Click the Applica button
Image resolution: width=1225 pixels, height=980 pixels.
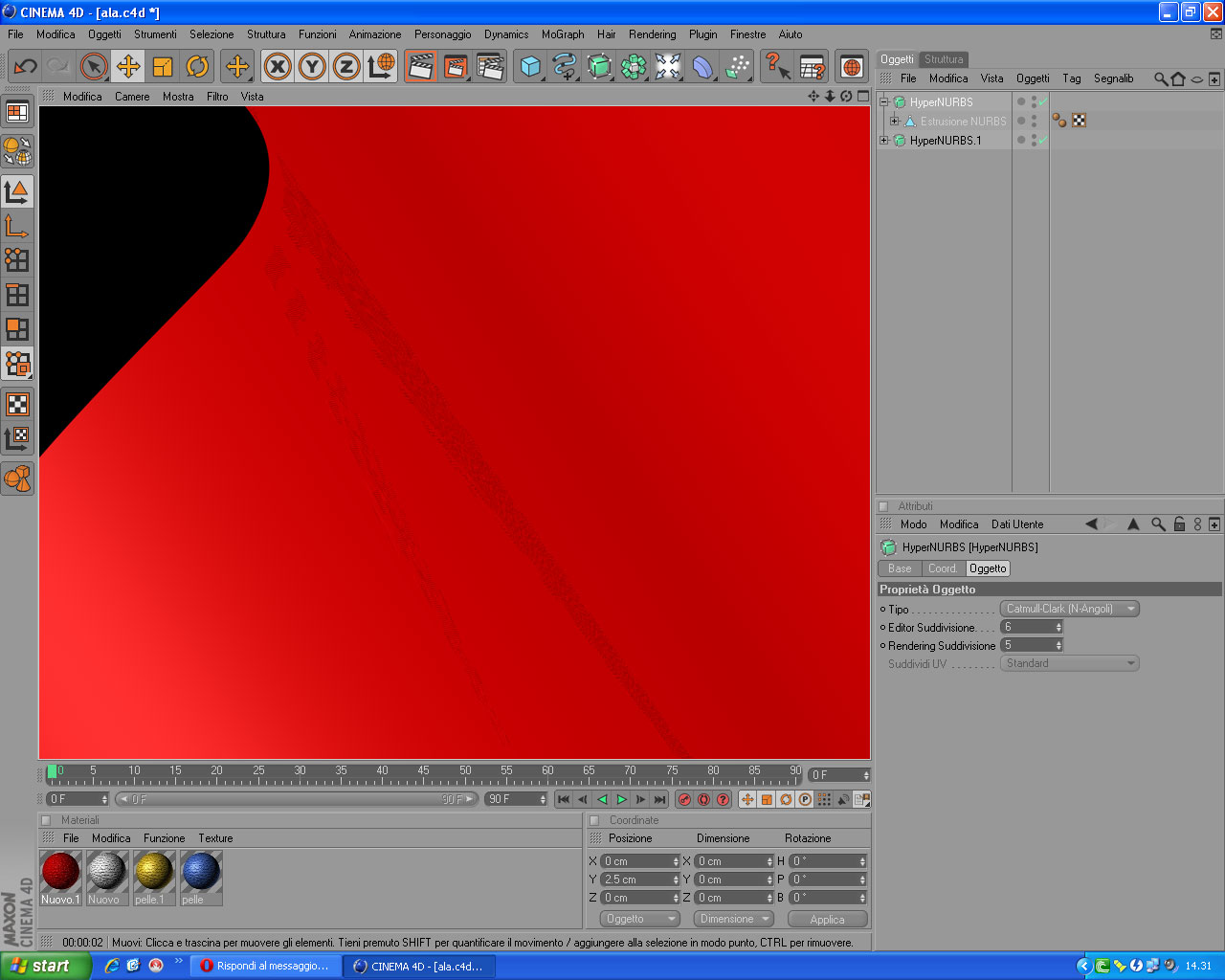(x=828, y=919)
